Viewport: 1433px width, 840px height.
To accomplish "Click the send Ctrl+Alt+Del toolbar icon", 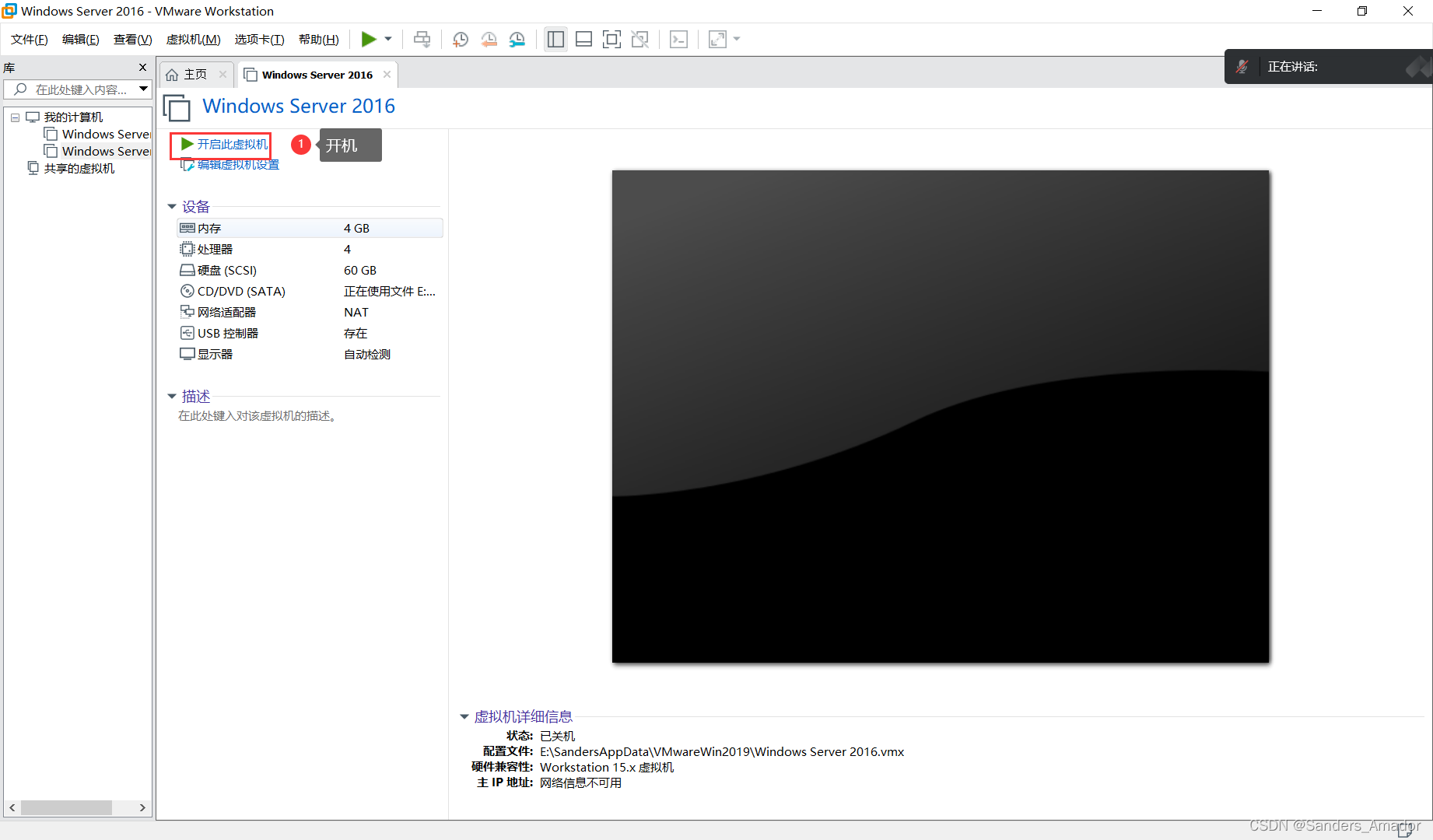I will point(422,39).
